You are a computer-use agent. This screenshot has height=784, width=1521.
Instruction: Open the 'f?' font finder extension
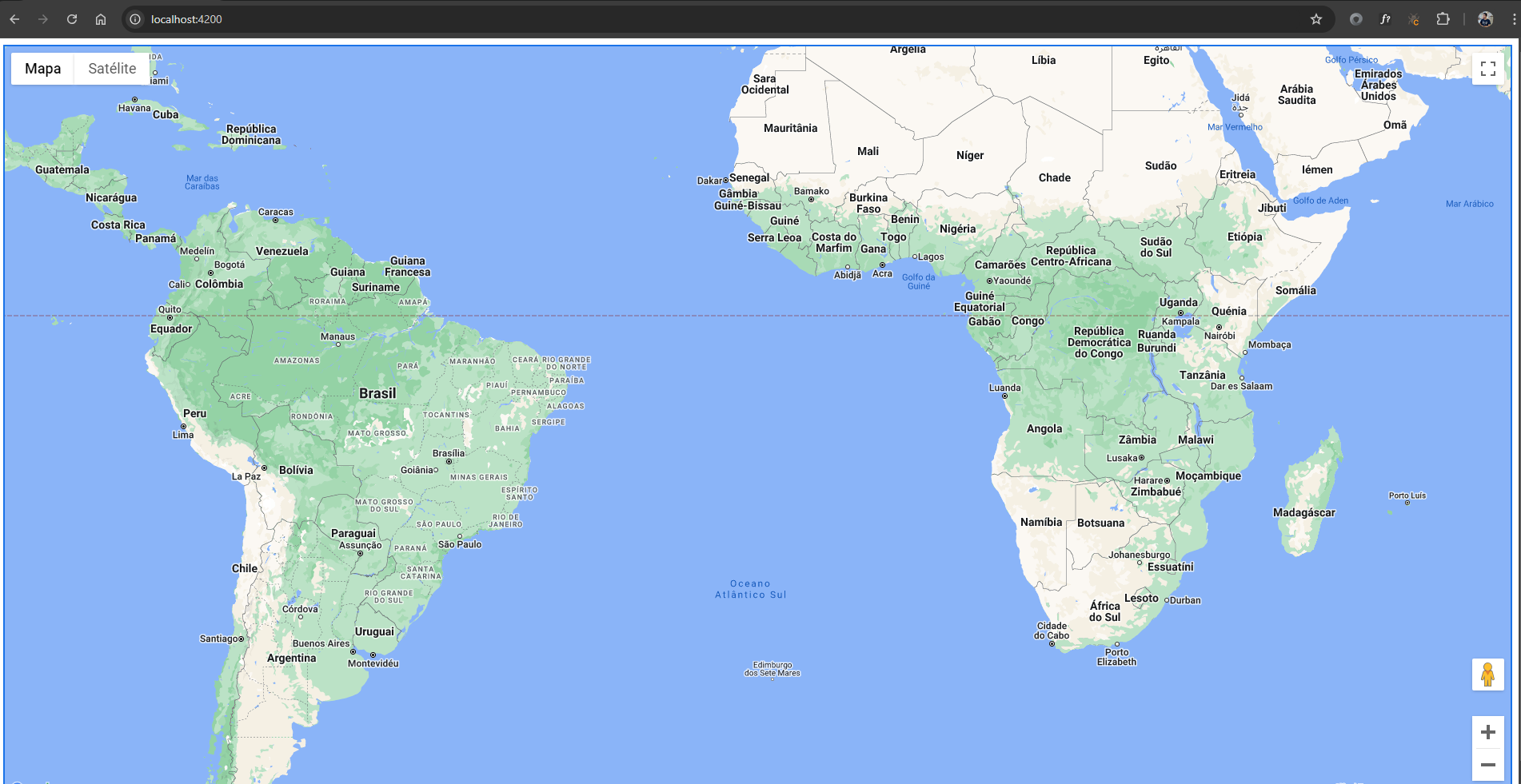click(x=1385, y=19)
